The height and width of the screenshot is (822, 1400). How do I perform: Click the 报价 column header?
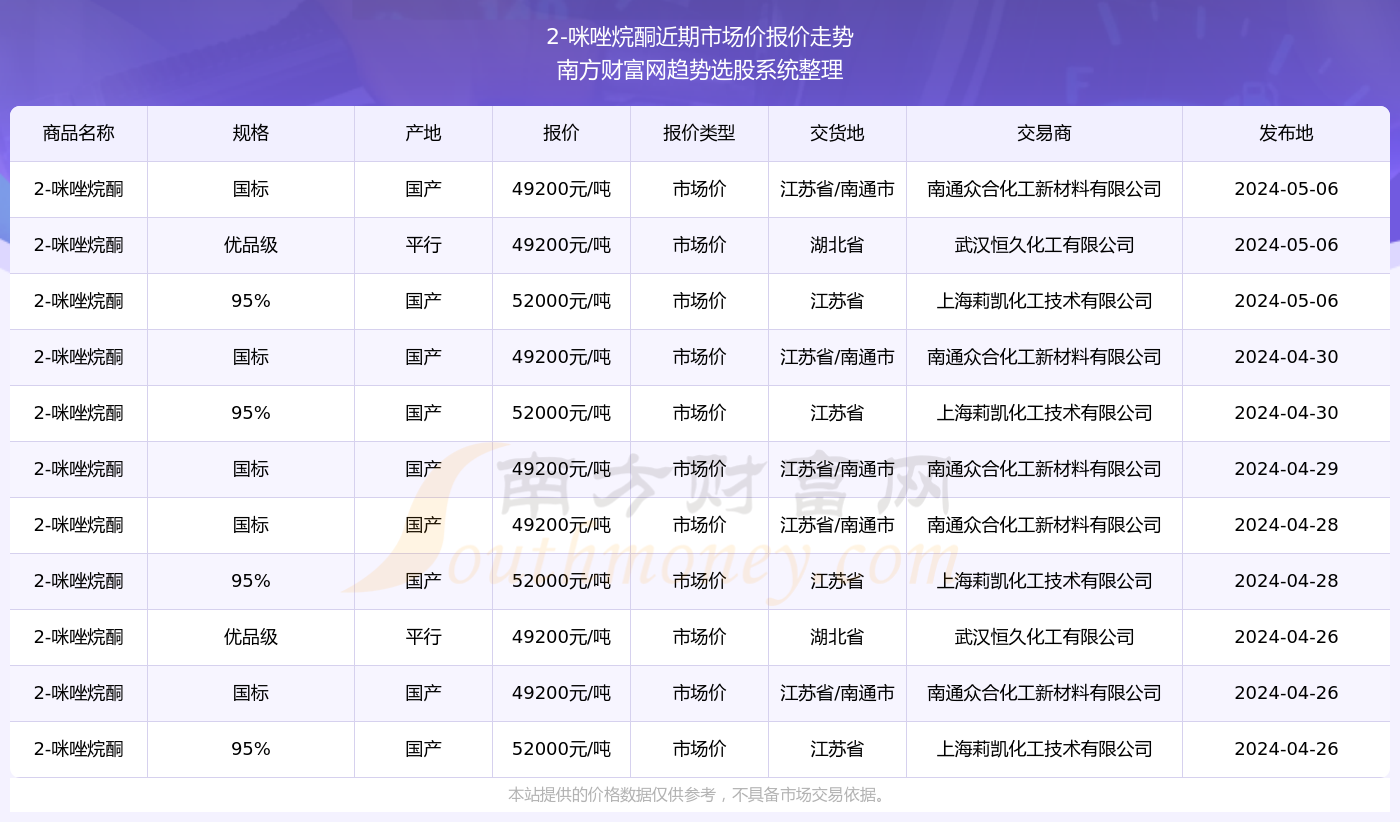tap(561, 133)
